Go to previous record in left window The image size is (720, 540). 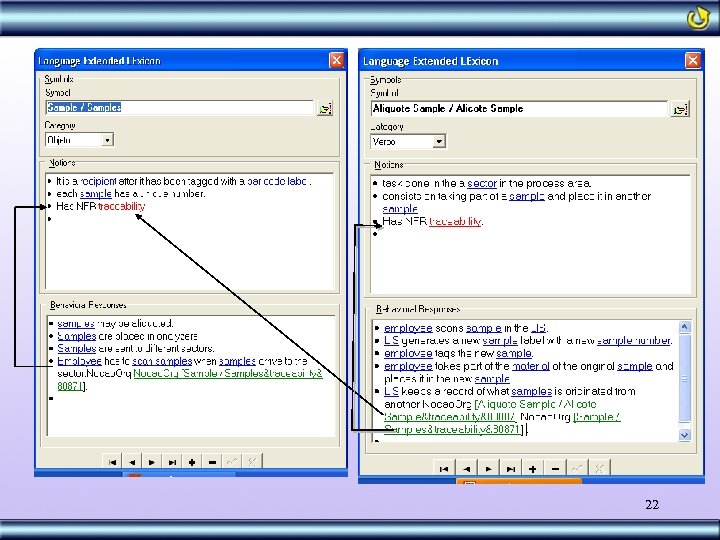click(132, 462)
